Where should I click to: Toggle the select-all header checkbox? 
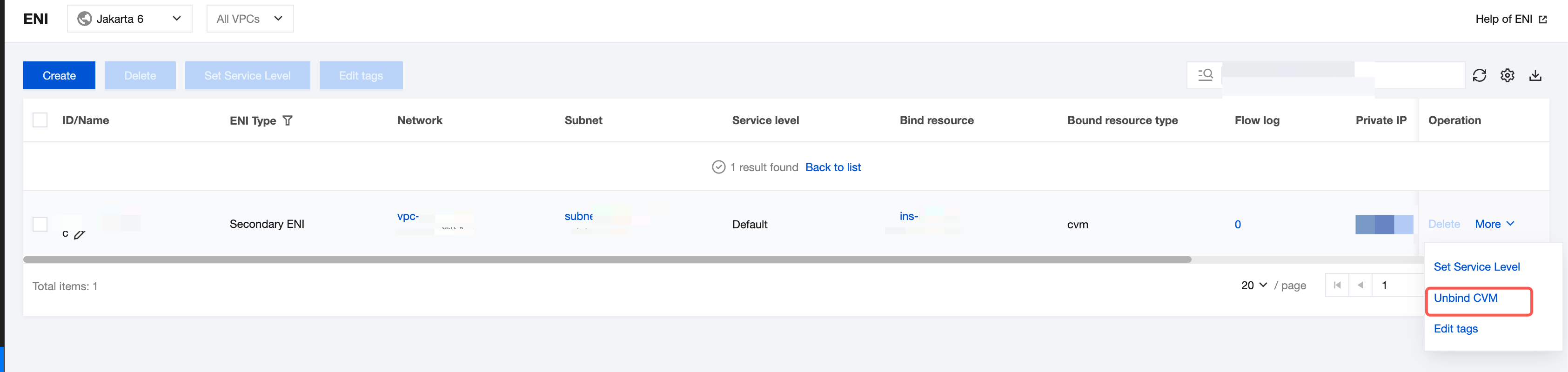coord(40,120)
